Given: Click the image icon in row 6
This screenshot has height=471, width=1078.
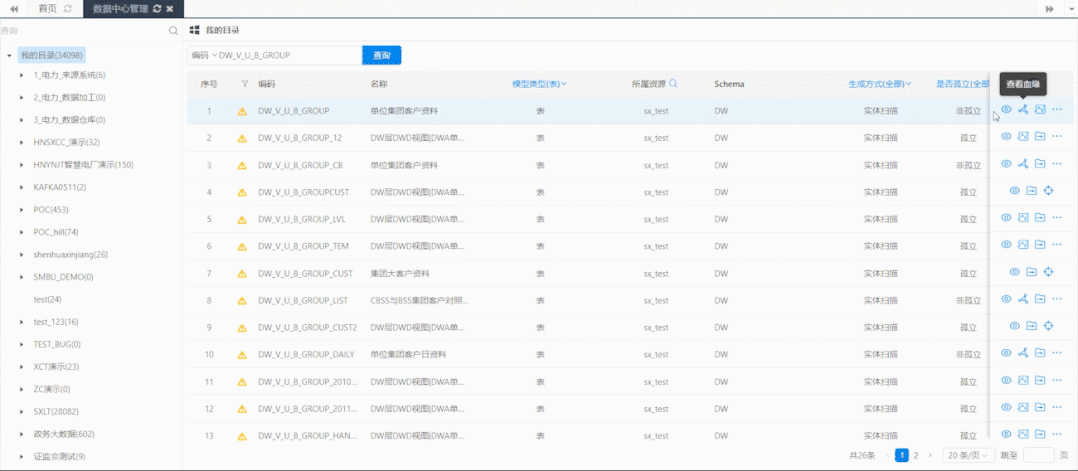Looking at the screenshot, I should tap(1023, 244).
